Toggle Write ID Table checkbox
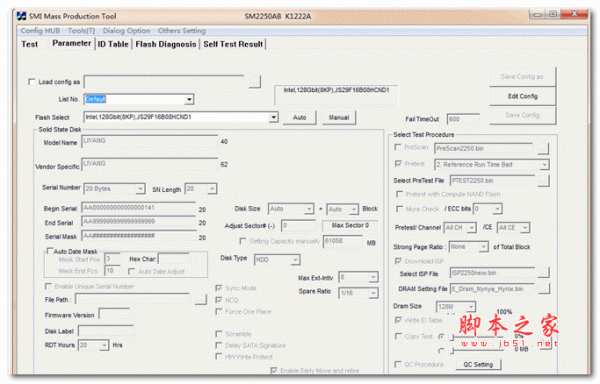 (398, 320)
